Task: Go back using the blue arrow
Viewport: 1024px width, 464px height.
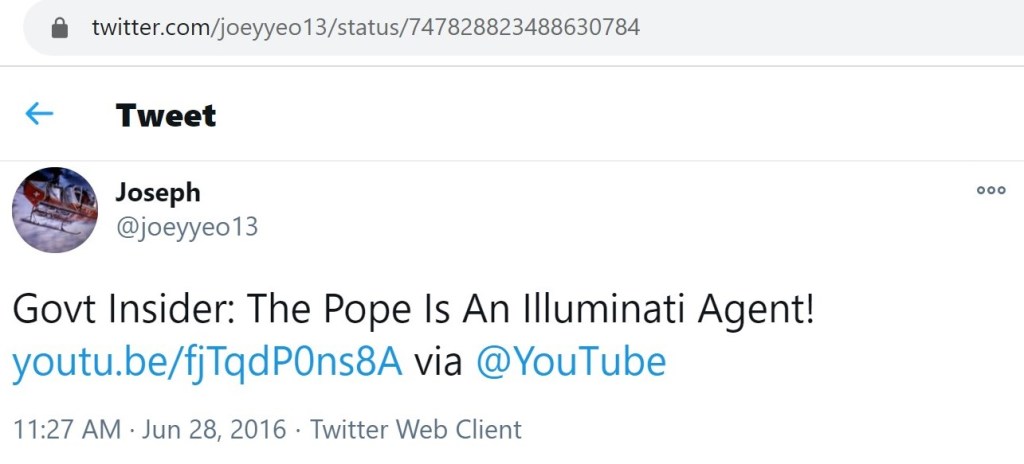Action: 39,114
